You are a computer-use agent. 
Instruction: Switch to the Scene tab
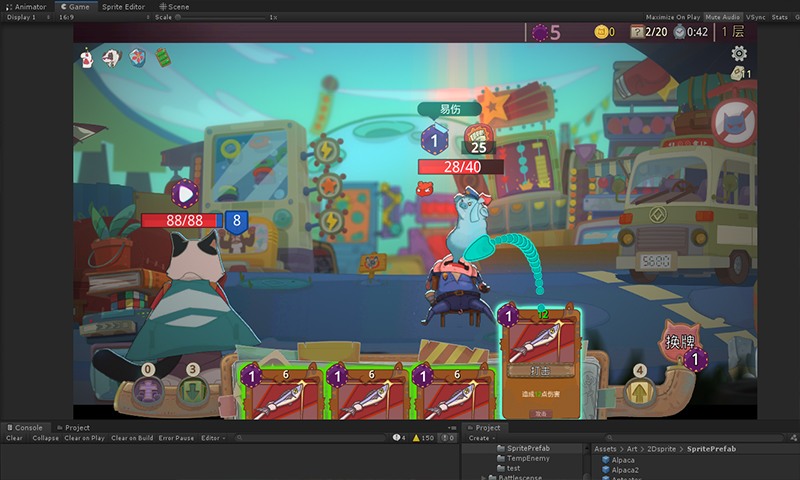coord(174,6)
